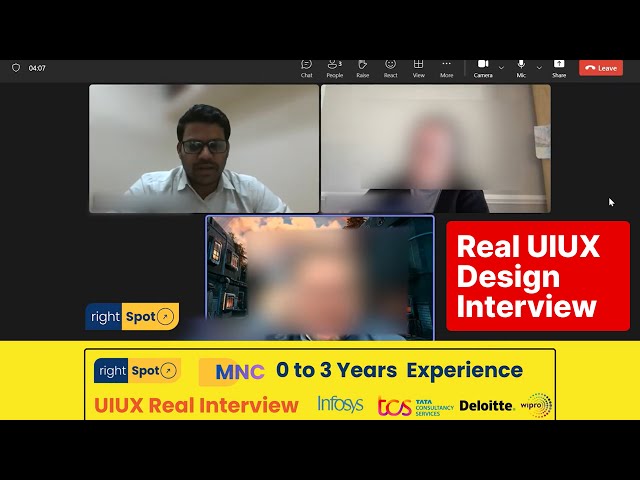Select the highlighted bottom video tile

[x=320, y=278]
